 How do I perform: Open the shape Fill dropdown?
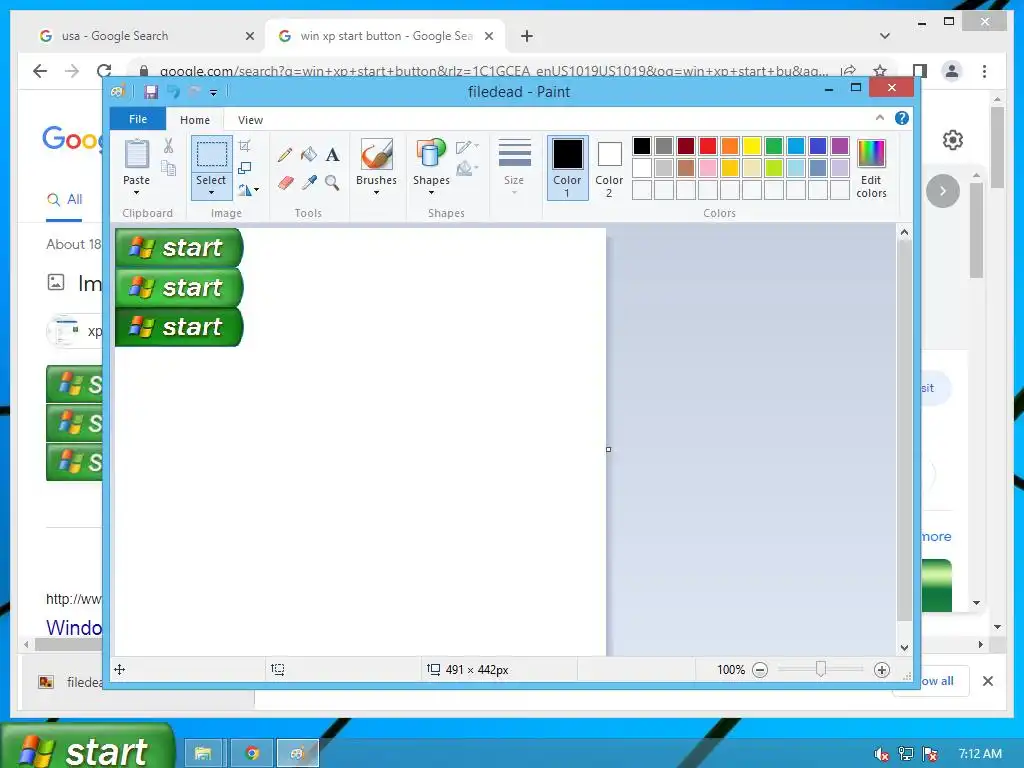467,169
